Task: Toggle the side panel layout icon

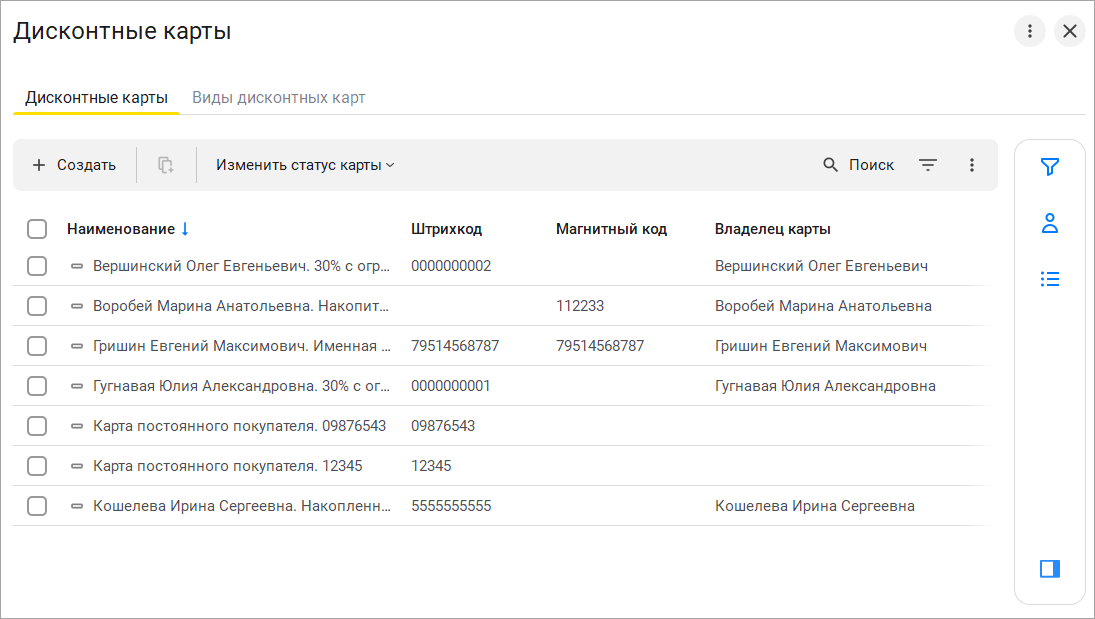Action: (1049, 569)
